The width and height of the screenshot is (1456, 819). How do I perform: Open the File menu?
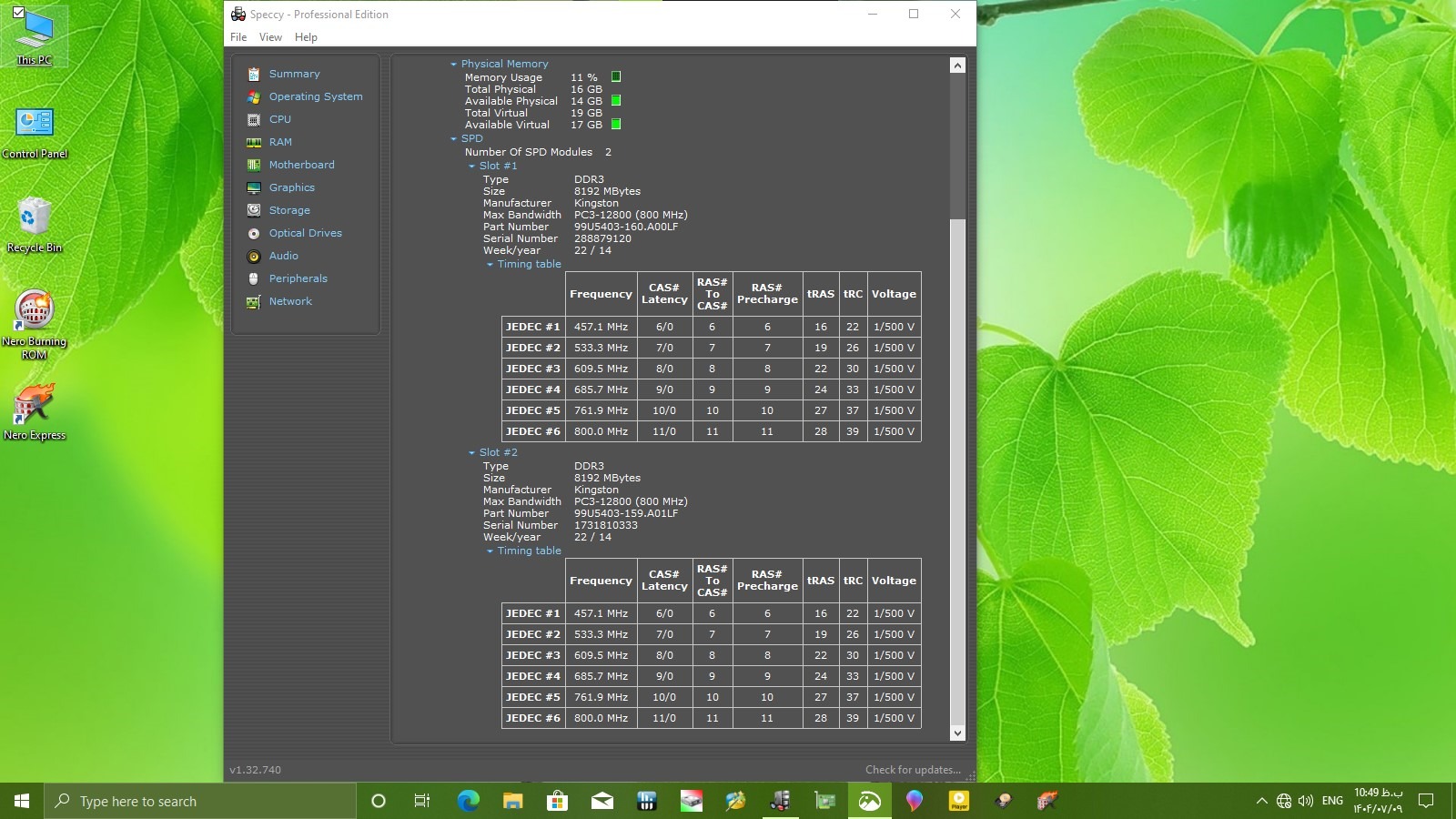[238, 37]
